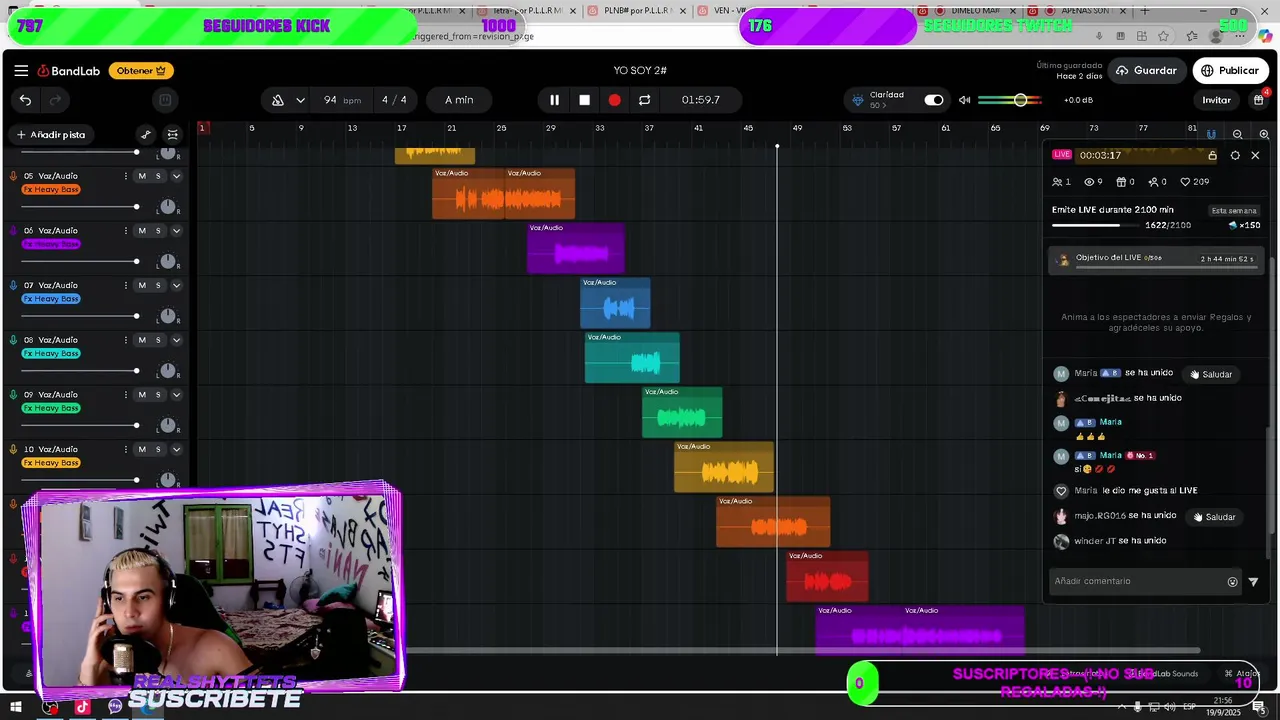1280x720 pixels.
Task: Open track 05 options menu dots
Action: coord(125,176)
